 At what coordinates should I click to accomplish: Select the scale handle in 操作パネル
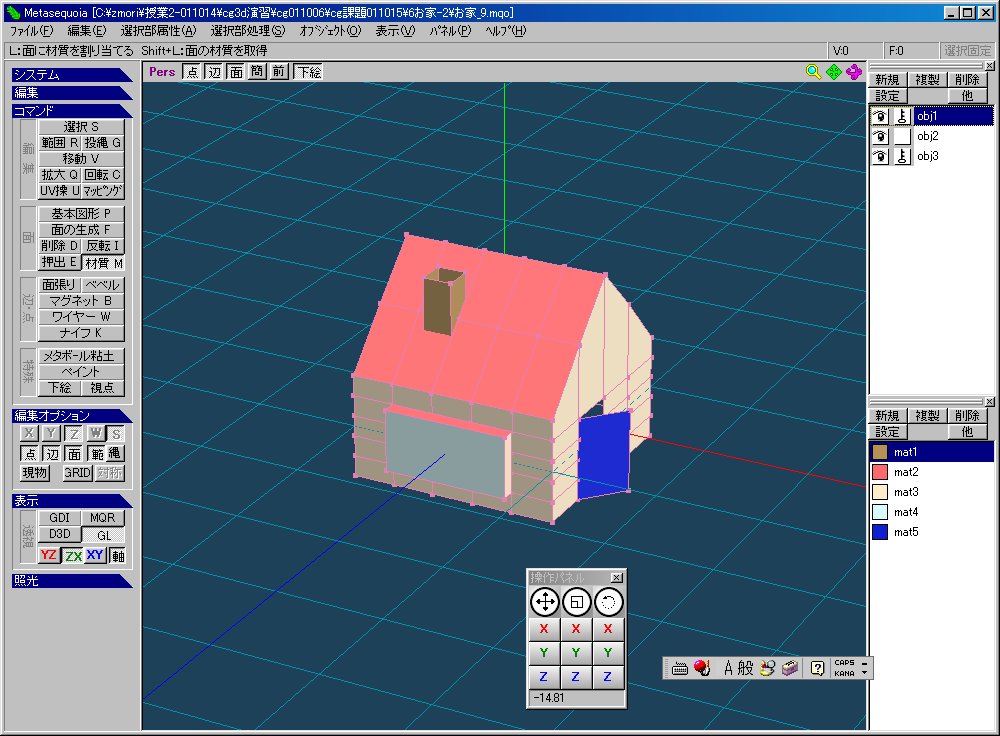[576, 601]
